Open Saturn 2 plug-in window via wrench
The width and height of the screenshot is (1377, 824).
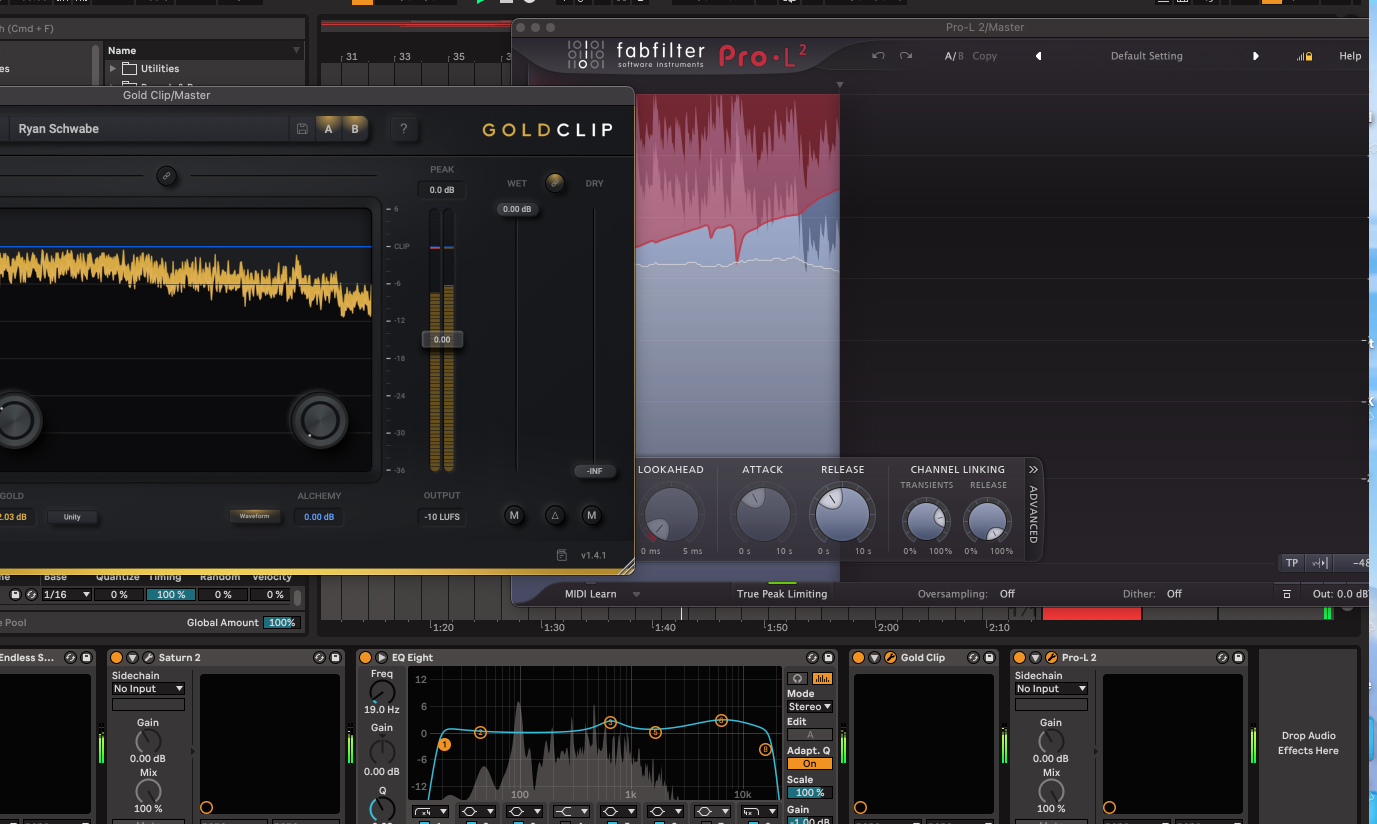148,657
